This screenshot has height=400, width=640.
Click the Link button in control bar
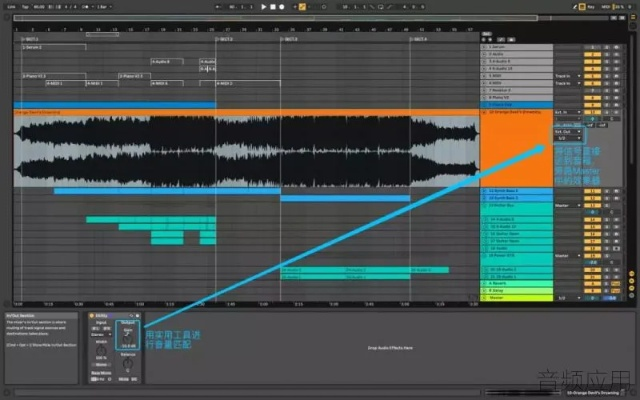point(10,7)
